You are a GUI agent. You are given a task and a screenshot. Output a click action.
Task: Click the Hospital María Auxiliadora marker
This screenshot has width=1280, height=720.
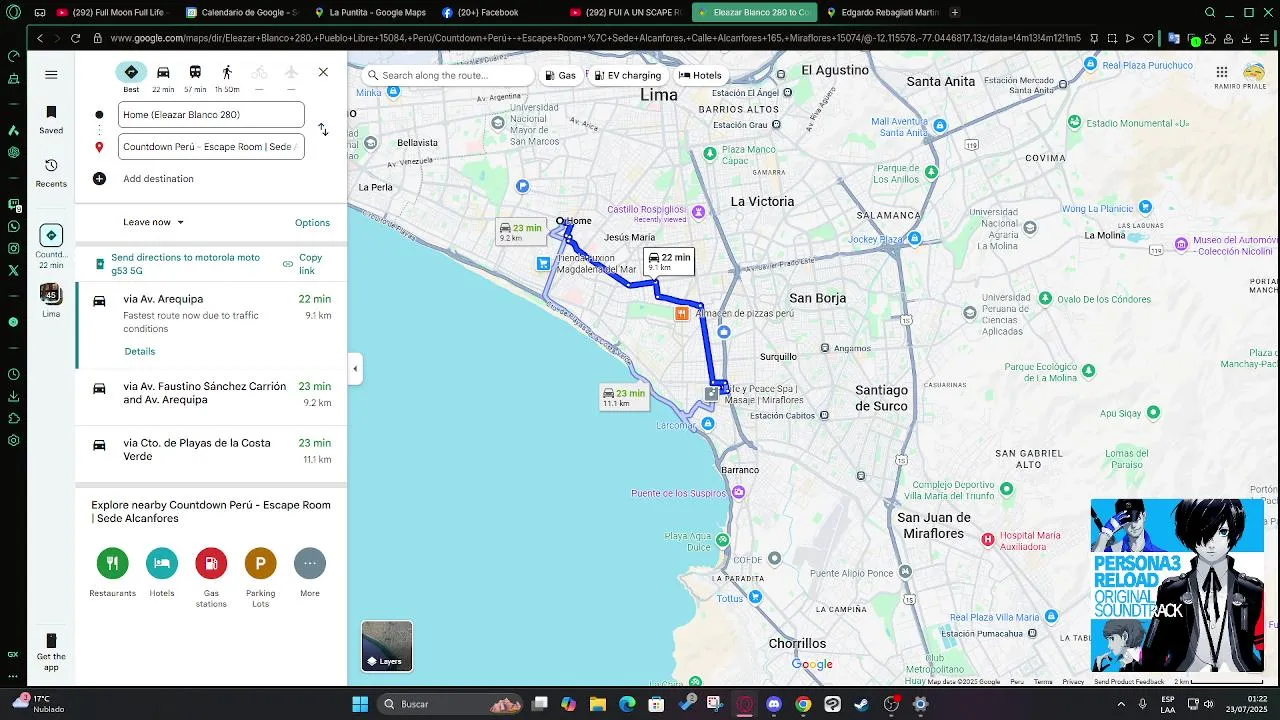(x=988, y=540)
